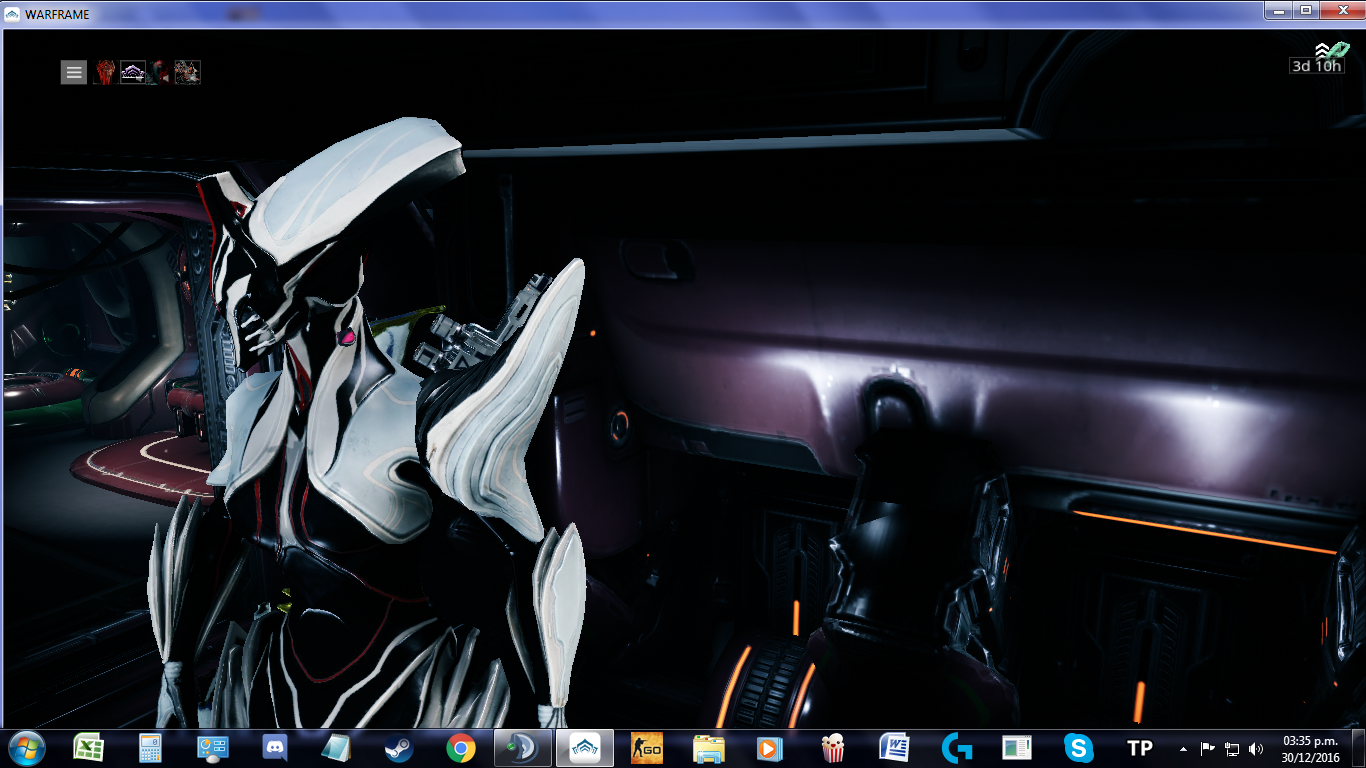This screenshot has height=768, width=1366.
Task: Open the volume speaker tray icon
Action: (x=1256, y=748)
